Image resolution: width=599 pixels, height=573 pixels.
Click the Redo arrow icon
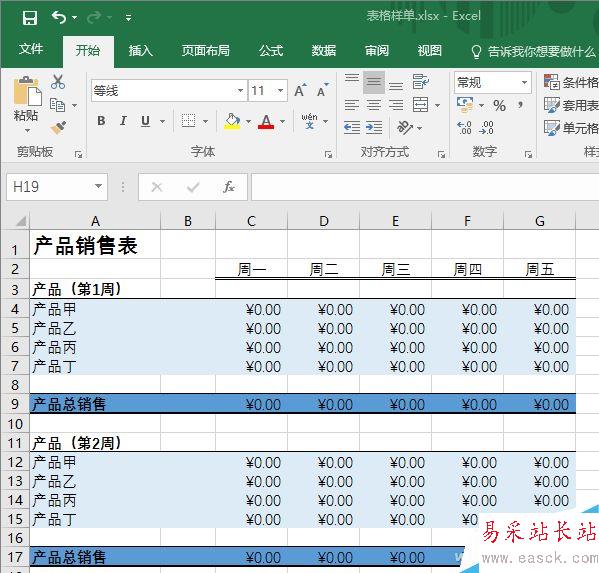pos(94,17)
